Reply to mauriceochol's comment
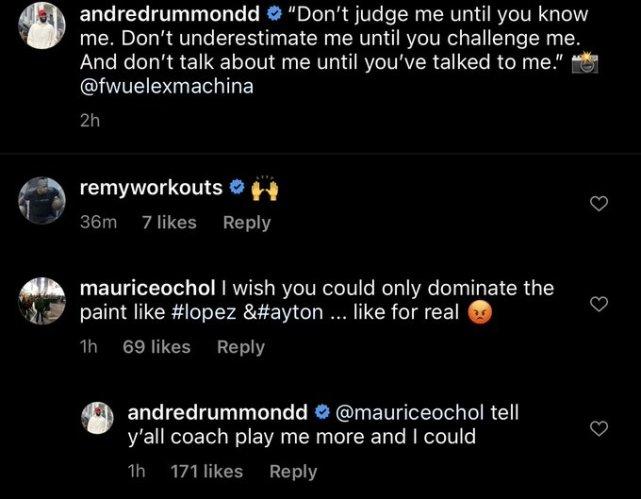Screen dimensions: 641x499 pyautogui.click(x=241, y=347)
